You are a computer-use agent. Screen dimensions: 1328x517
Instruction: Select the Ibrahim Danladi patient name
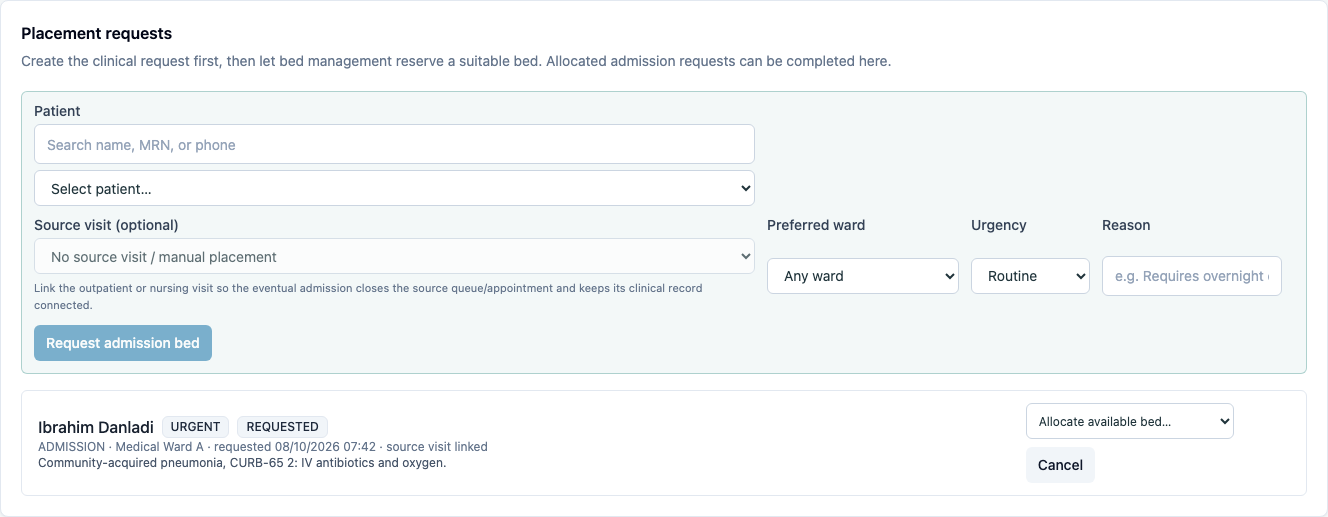(96, 427)
